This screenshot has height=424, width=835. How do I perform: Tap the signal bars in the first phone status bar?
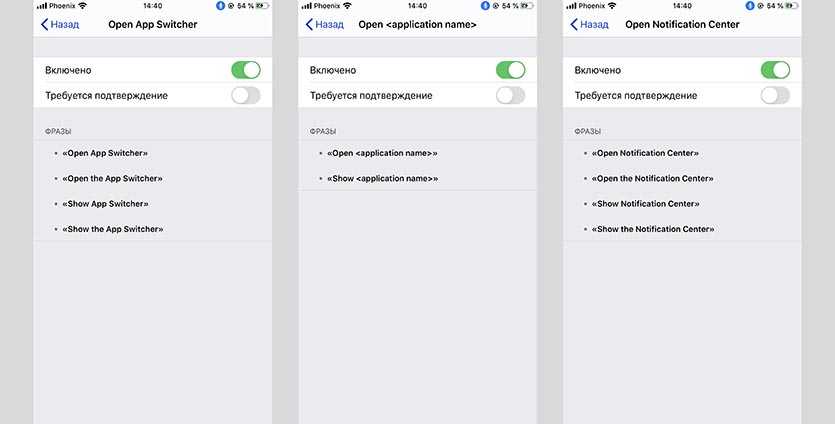point(42,6)
